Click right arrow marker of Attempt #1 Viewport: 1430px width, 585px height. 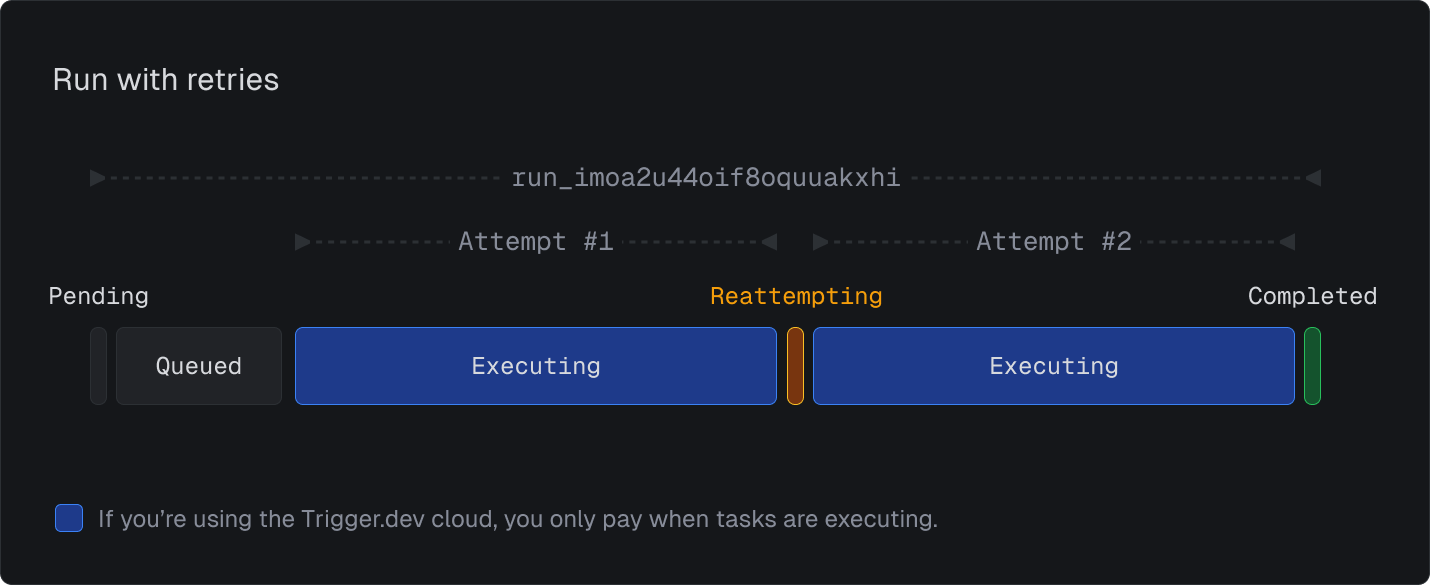tap(769, 242)
